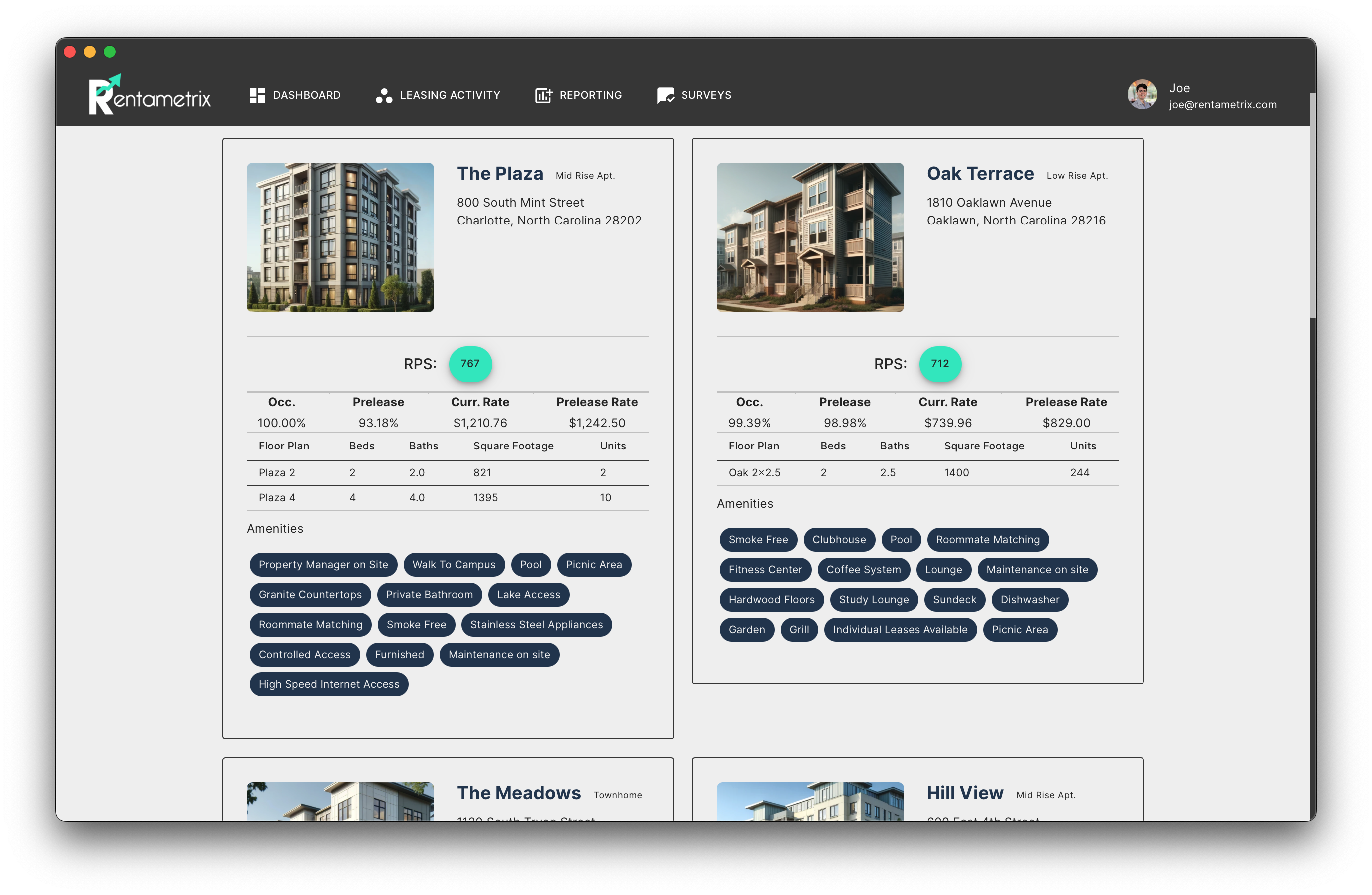Click High Speed Internet Access tag
1372x895 pixels.
coord(329,684)
